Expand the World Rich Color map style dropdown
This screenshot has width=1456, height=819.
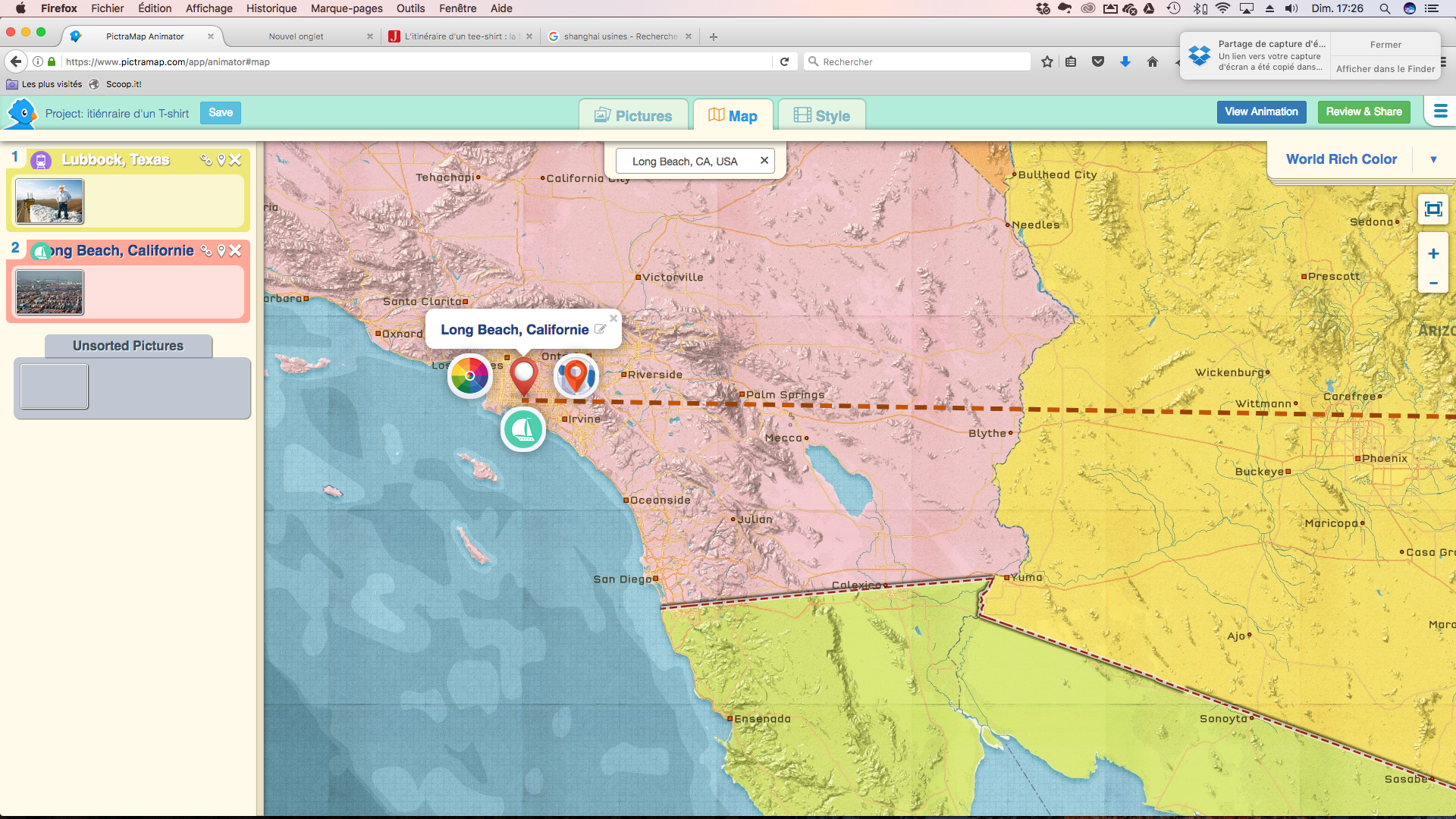(x=1433, y=160)
